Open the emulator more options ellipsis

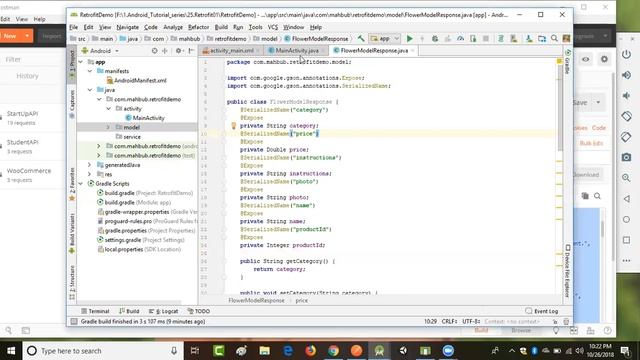(x=626, y=260)
